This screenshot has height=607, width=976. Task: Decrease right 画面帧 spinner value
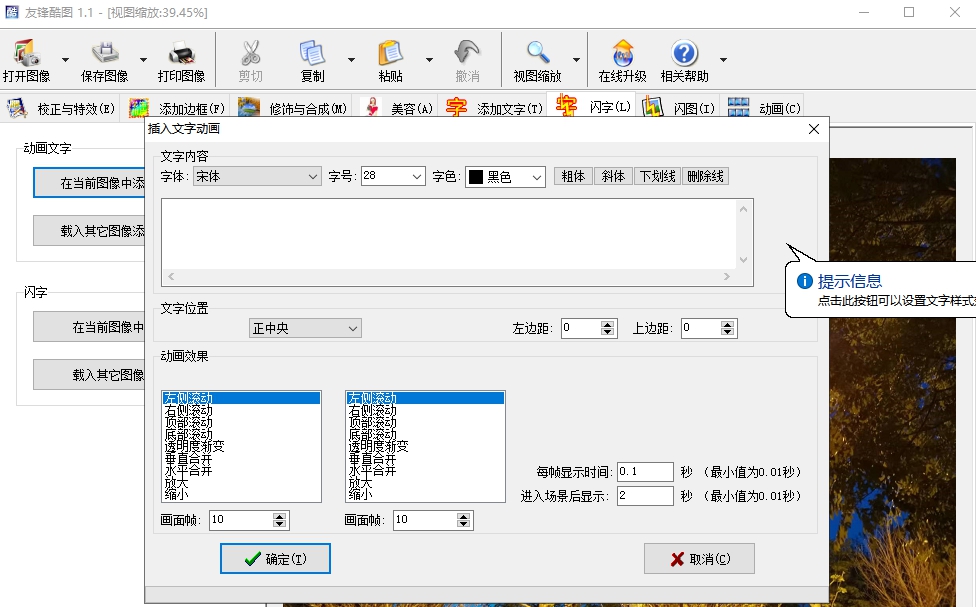[463, 524]
